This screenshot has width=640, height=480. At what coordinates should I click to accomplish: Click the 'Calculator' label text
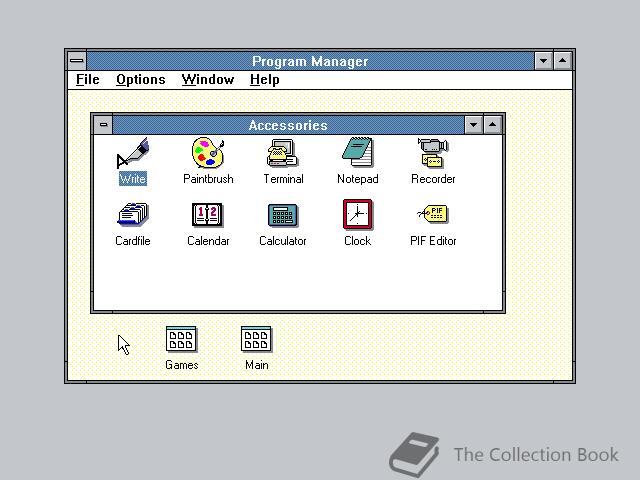(x=283, y=241)
